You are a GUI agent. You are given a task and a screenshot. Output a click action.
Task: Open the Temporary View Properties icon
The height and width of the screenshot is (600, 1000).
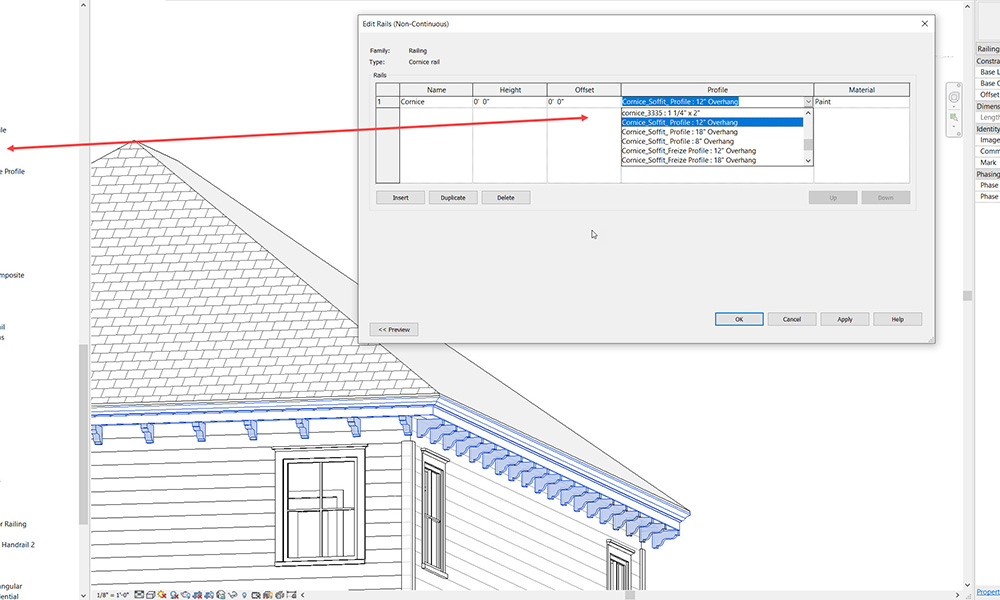(256, 595)
